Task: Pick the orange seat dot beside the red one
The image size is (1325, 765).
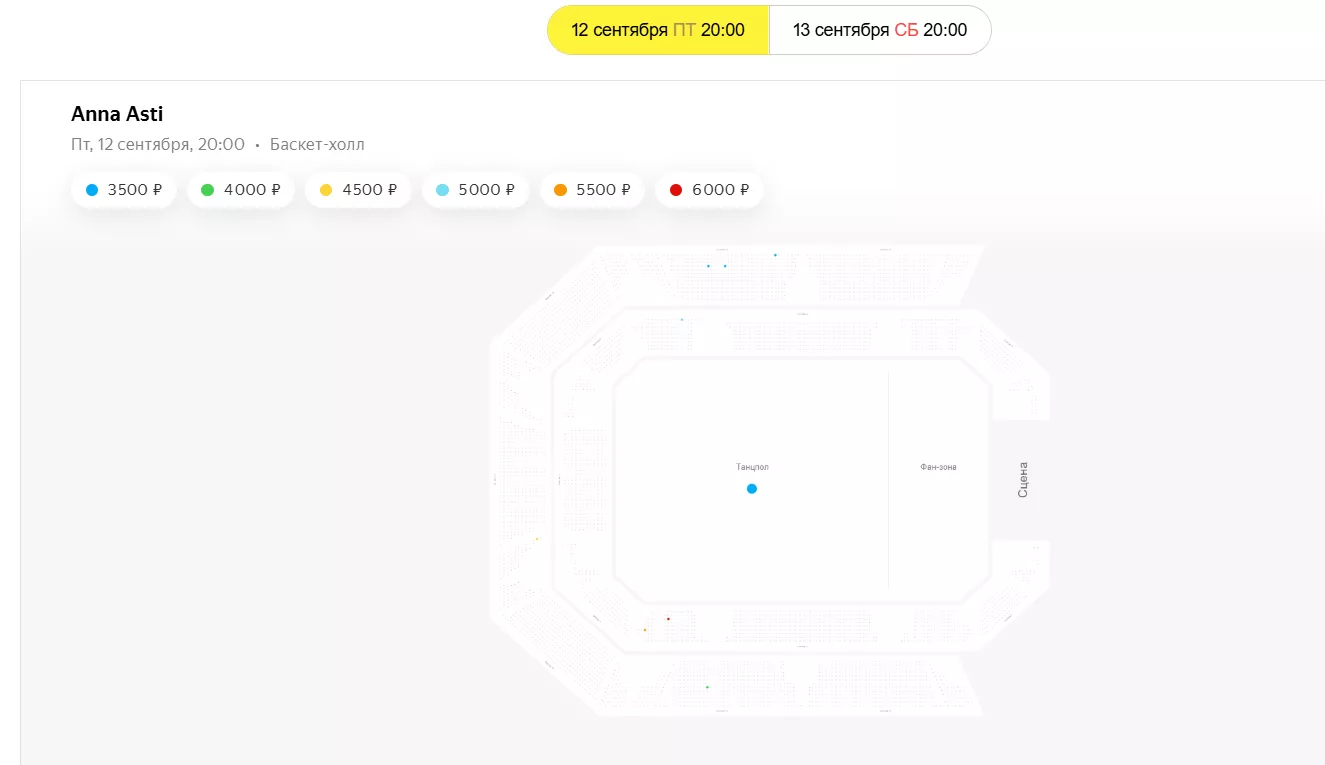Action: [645, 630]
